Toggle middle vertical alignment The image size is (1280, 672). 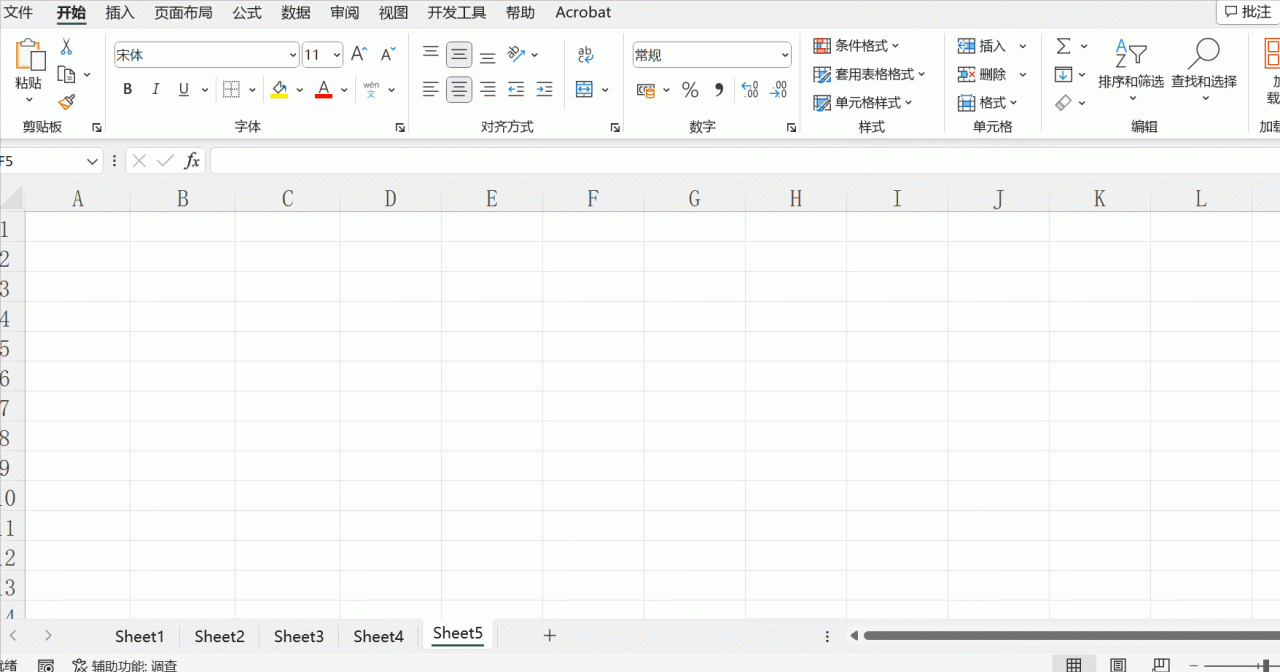tap(459, 54)
